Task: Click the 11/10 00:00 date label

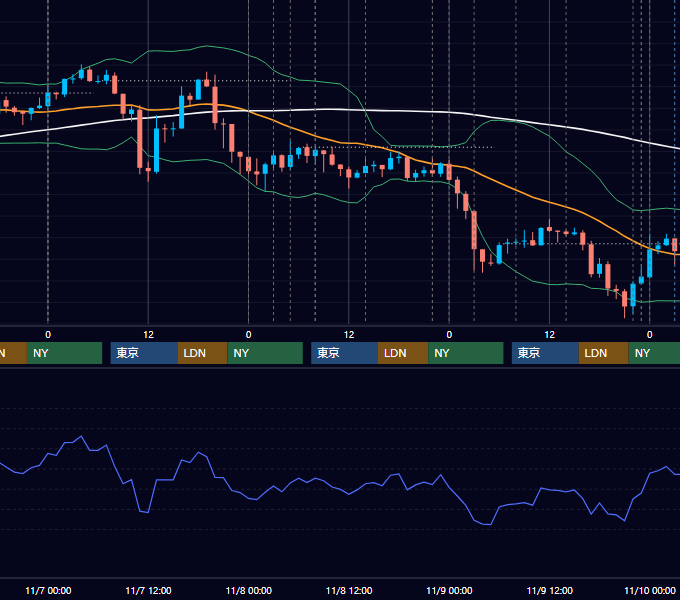Action: (x=650, y=590)
